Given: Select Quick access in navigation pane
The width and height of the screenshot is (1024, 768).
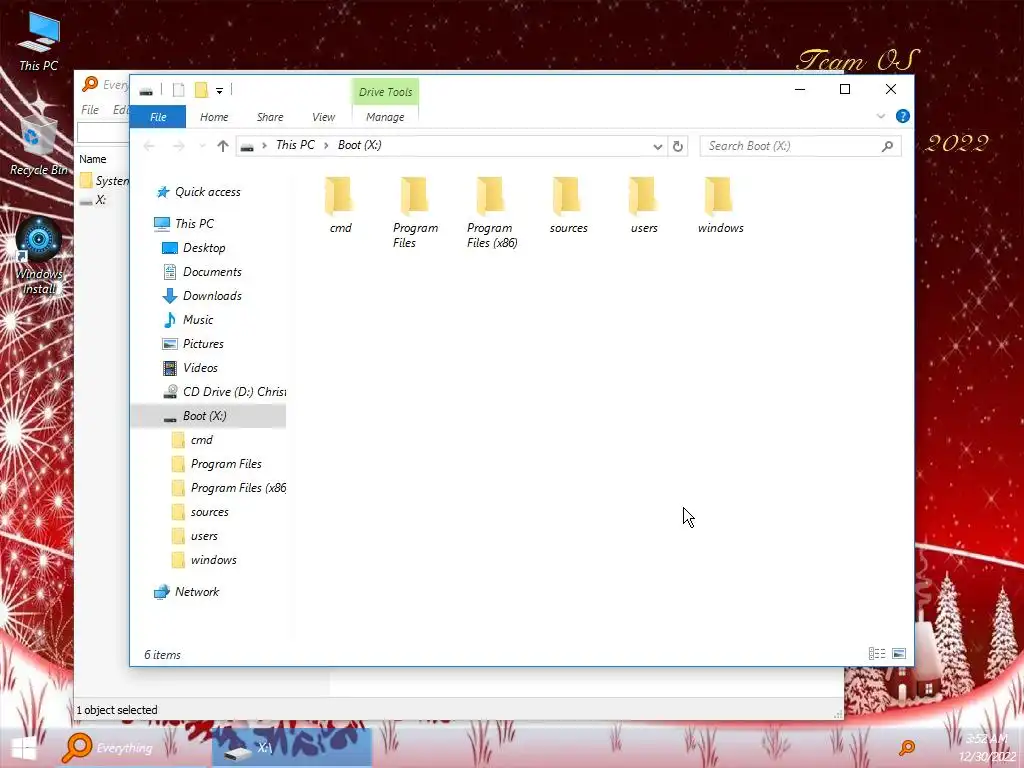Looking at the screenshot, I should click(x=208, y=192).
